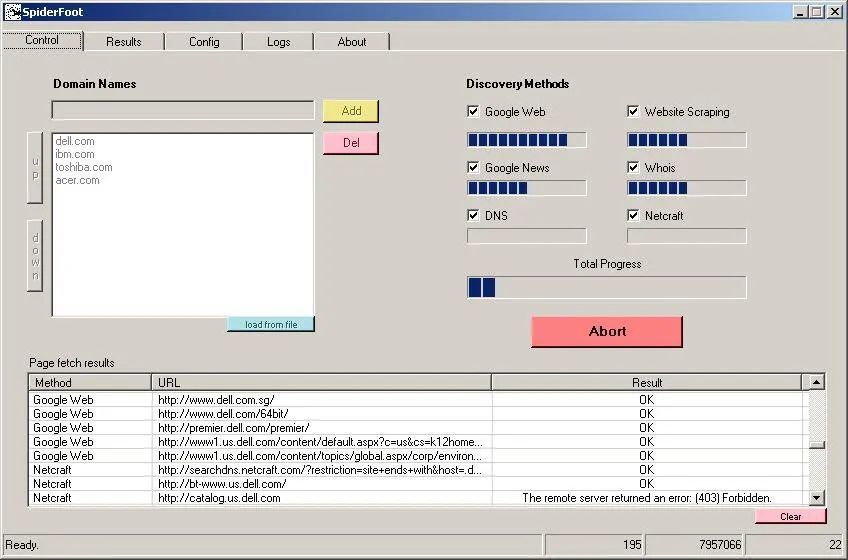Click the load from file button
This screenshot has height=560, width=848.
coord(271,325)
